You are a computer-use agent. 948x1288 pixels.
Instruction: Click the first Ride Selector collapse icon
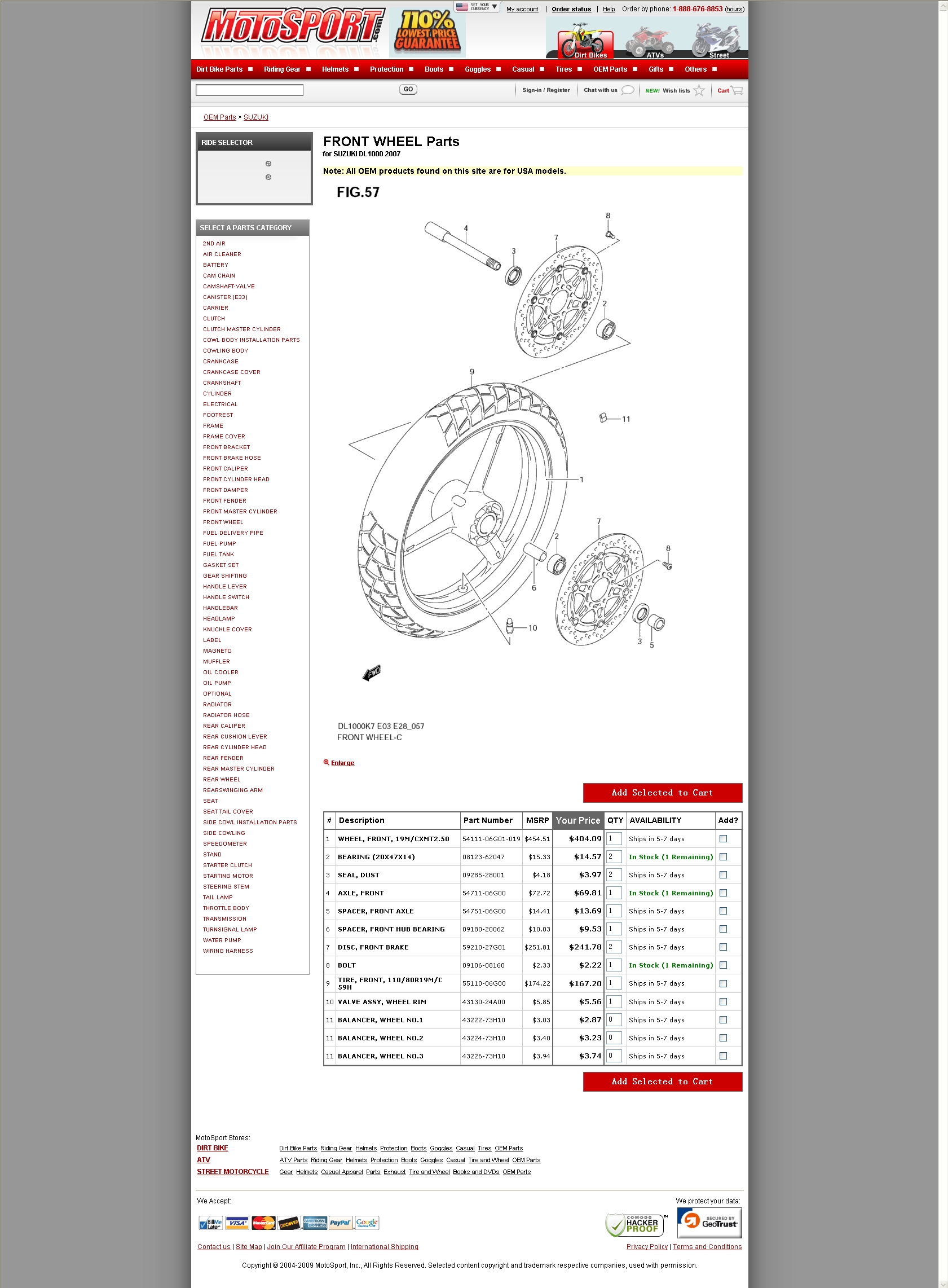point(268,164)
